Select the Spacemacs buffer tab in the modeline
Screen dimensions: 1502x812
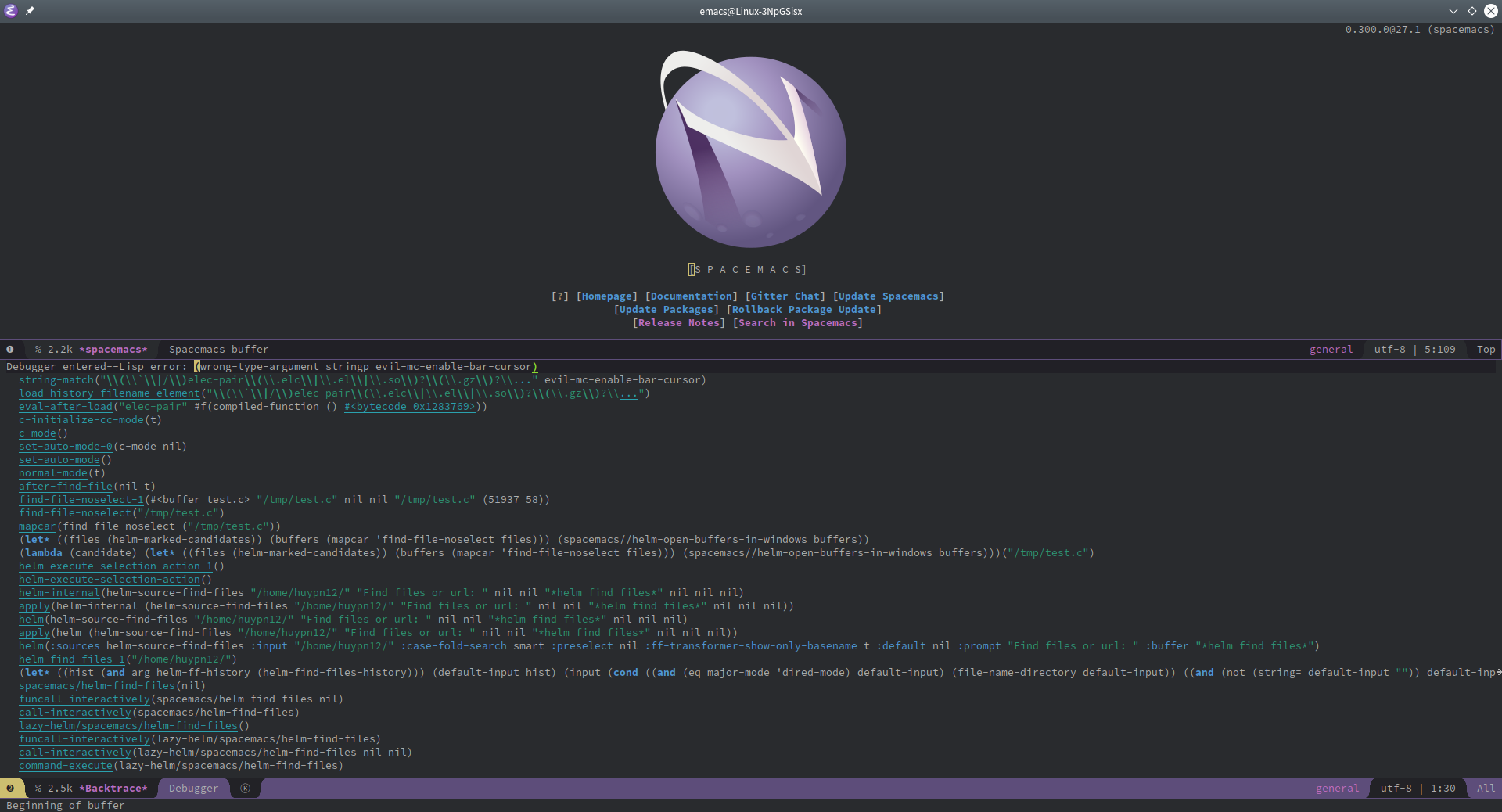(218, 349)
